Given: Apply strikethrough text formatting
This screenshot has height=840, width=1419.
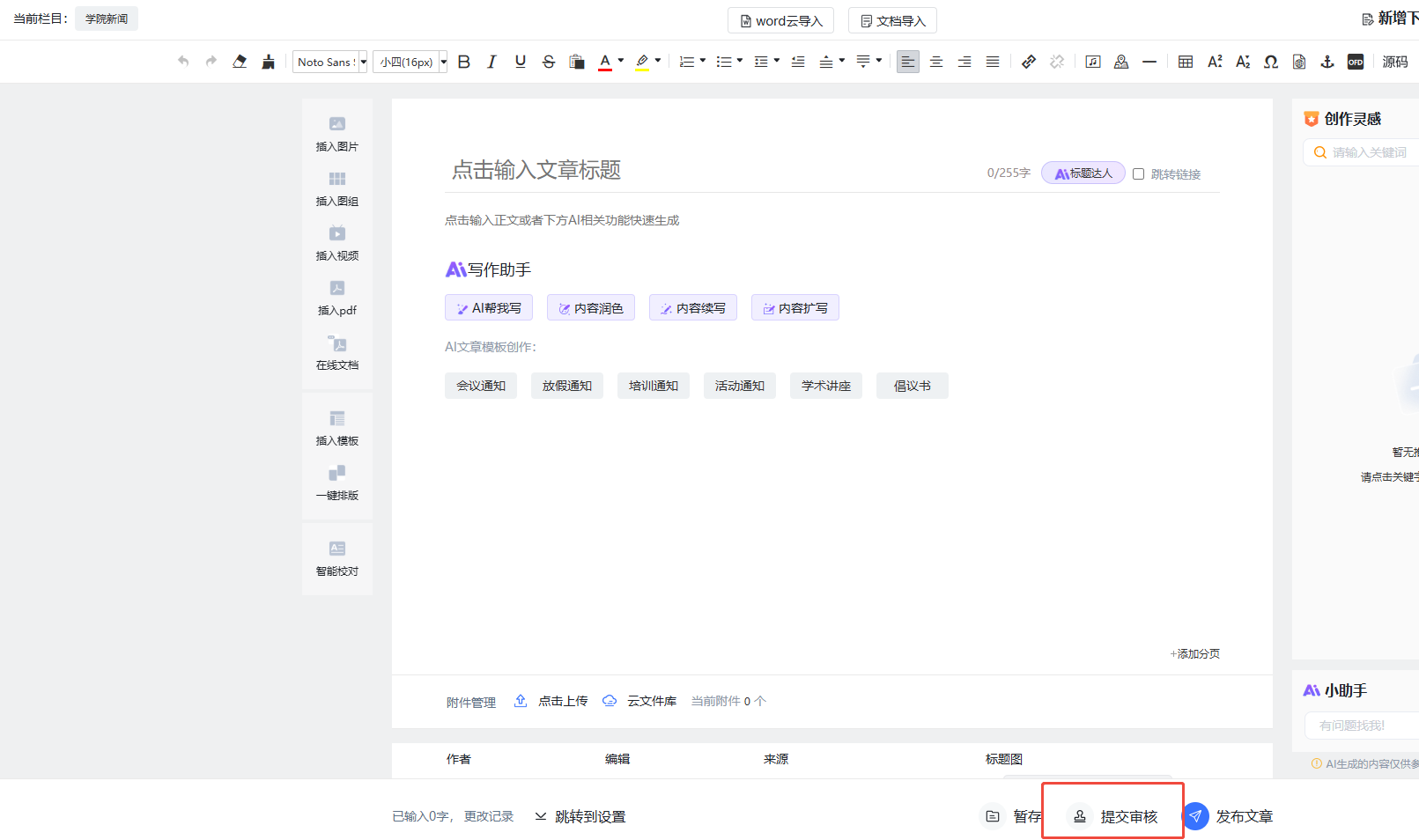Looking at the screenshot, I should coord(549,62).
